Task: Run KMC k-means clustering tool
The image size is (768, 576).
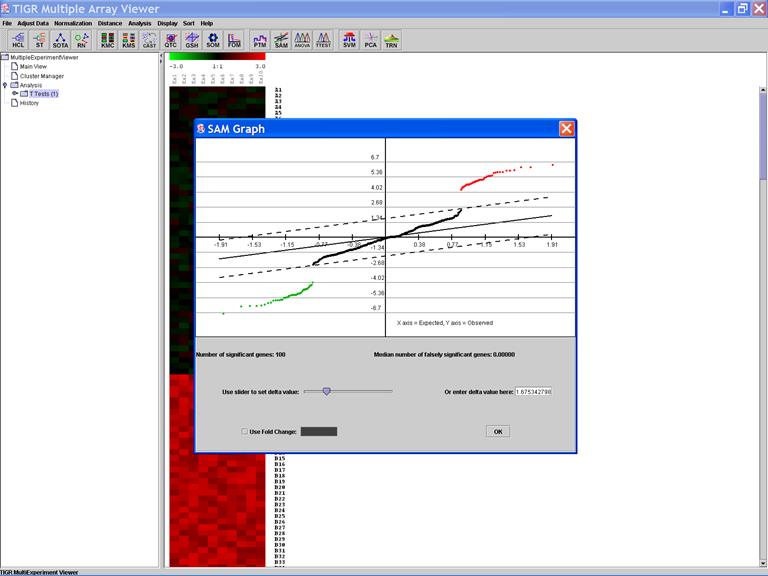Action: 108,41
